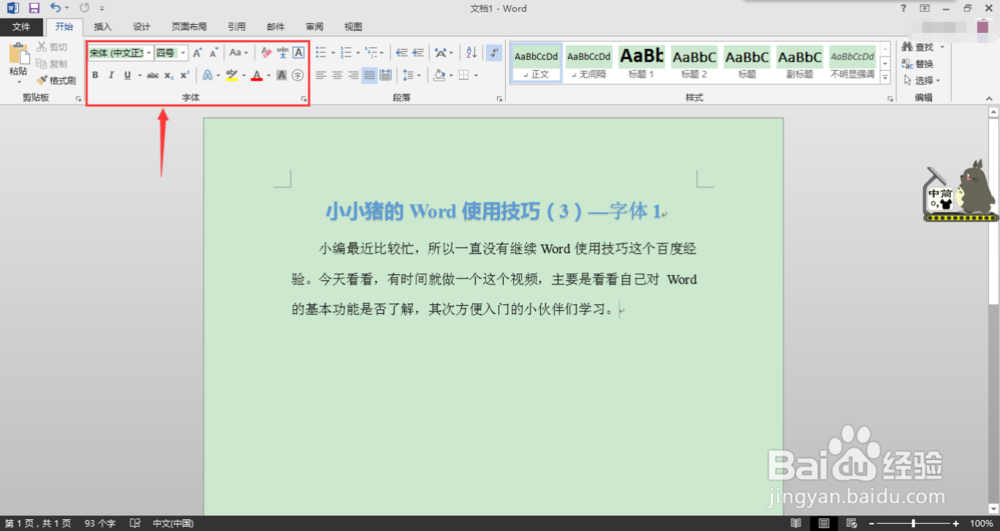
Task: Clear all formatting with the eraser icon
Action: click(x=266, y=53)
